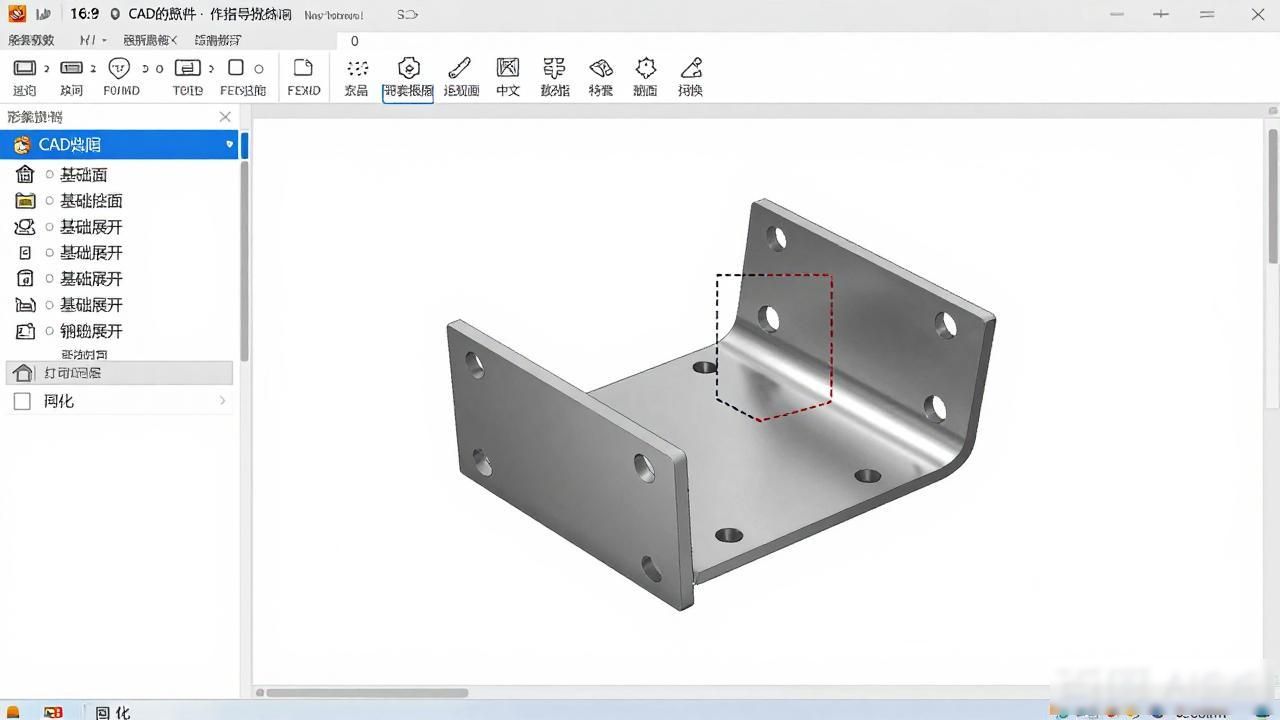
Task: Click the gray house-icon button in side panel
Action: click(119, 373)
